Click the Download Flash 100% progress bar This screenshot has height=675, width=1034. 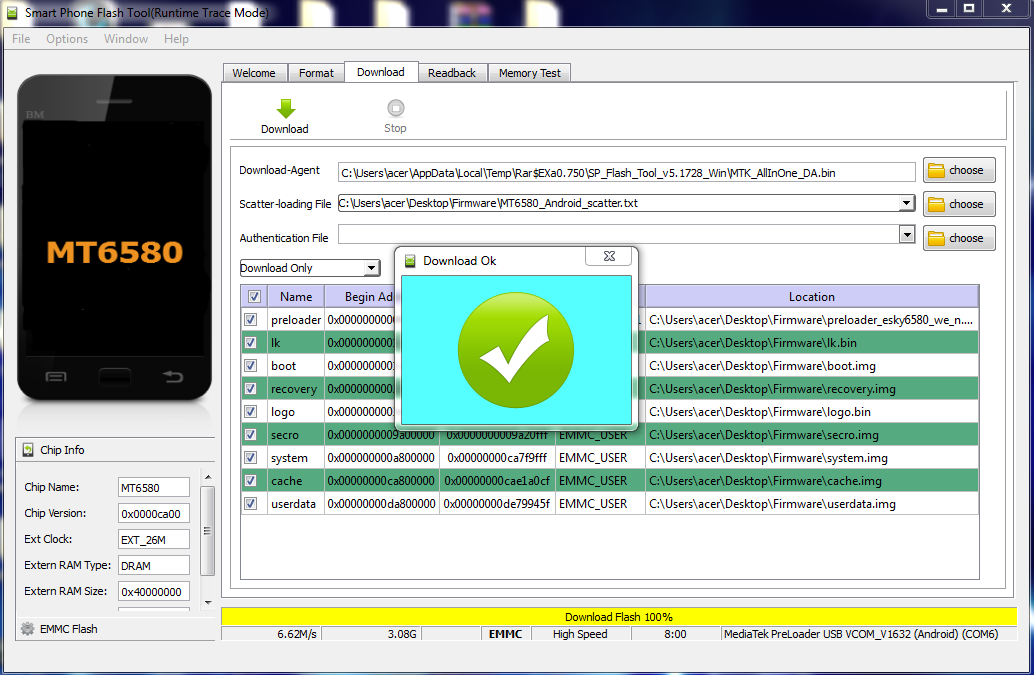coord(619,617)
